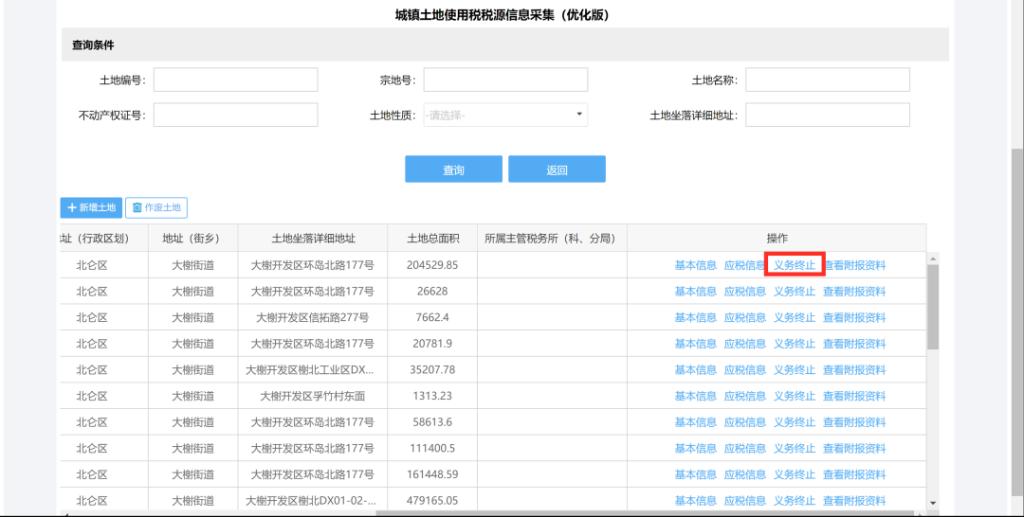Open the 土地性质 dropdown
Screen dimensions: 1024x517
click(505, 115)
